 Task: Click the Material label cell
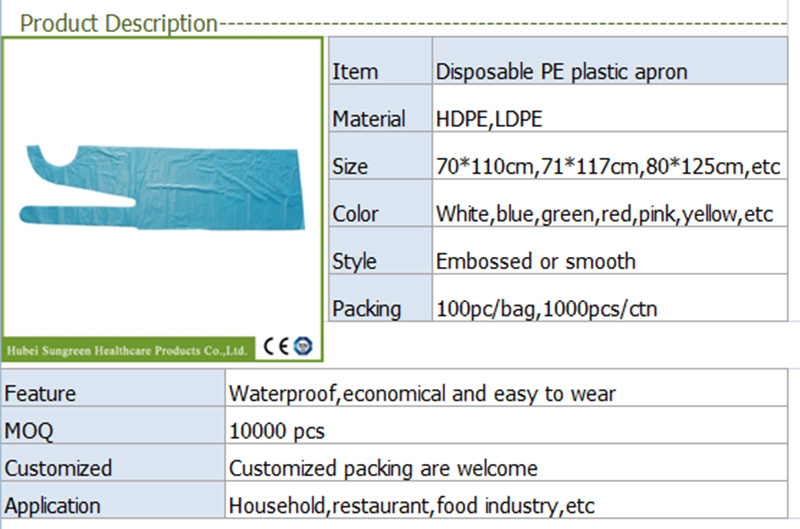tap(381, 108)
